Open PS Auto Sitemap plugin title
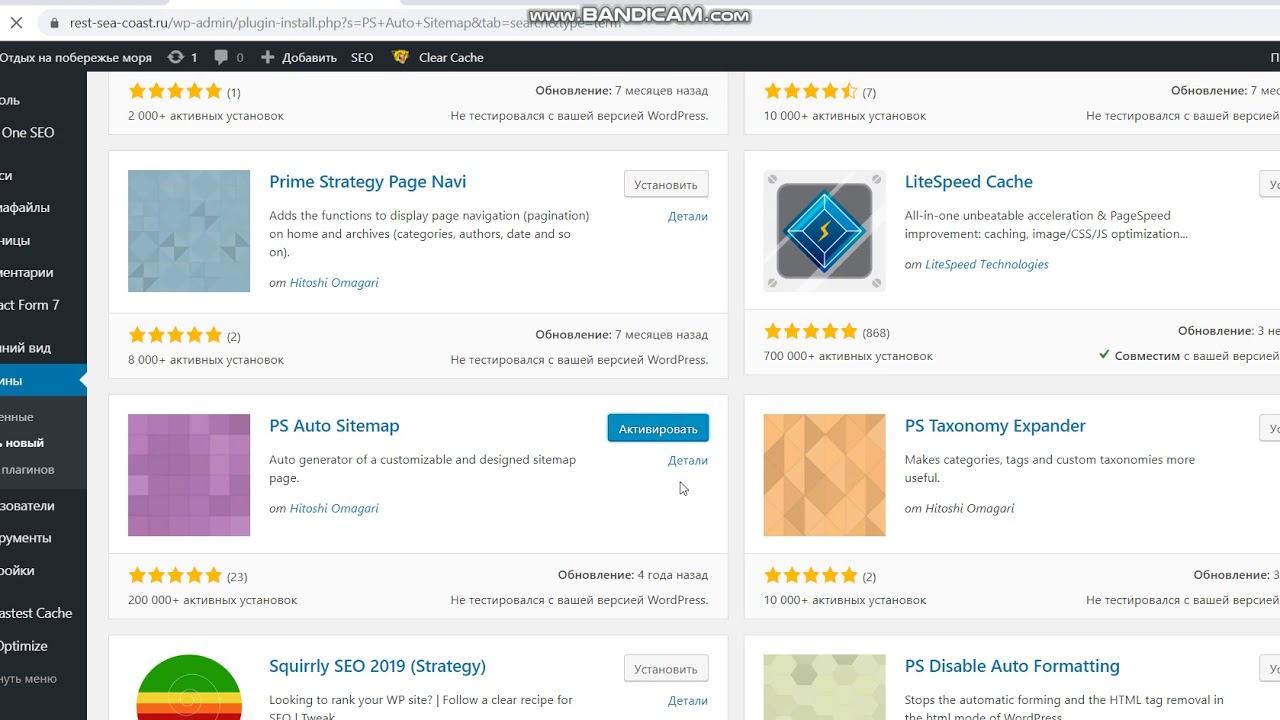Image resolution: width=1280 pixels, height=720 pixels. pos(334,426)
